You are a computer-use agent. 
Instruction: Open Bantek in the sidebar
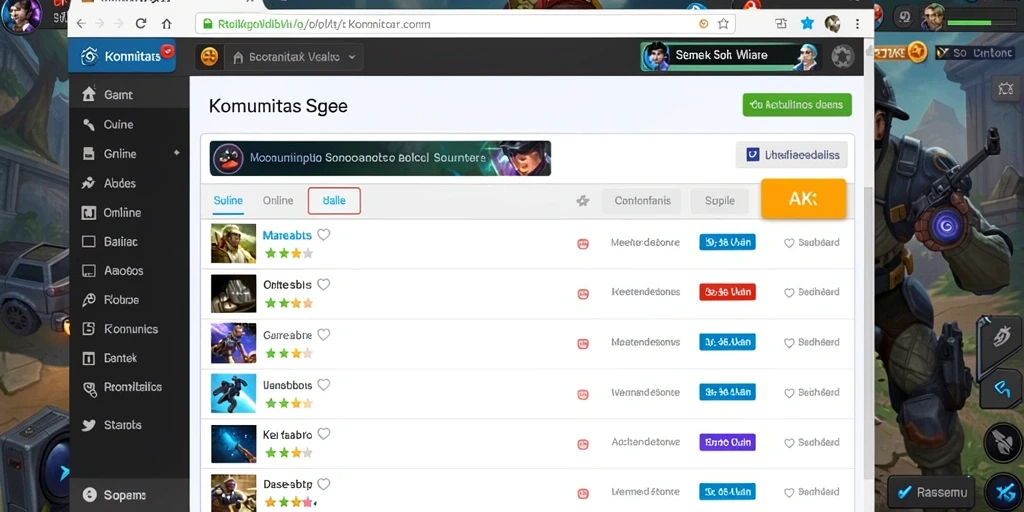[129, 358]
